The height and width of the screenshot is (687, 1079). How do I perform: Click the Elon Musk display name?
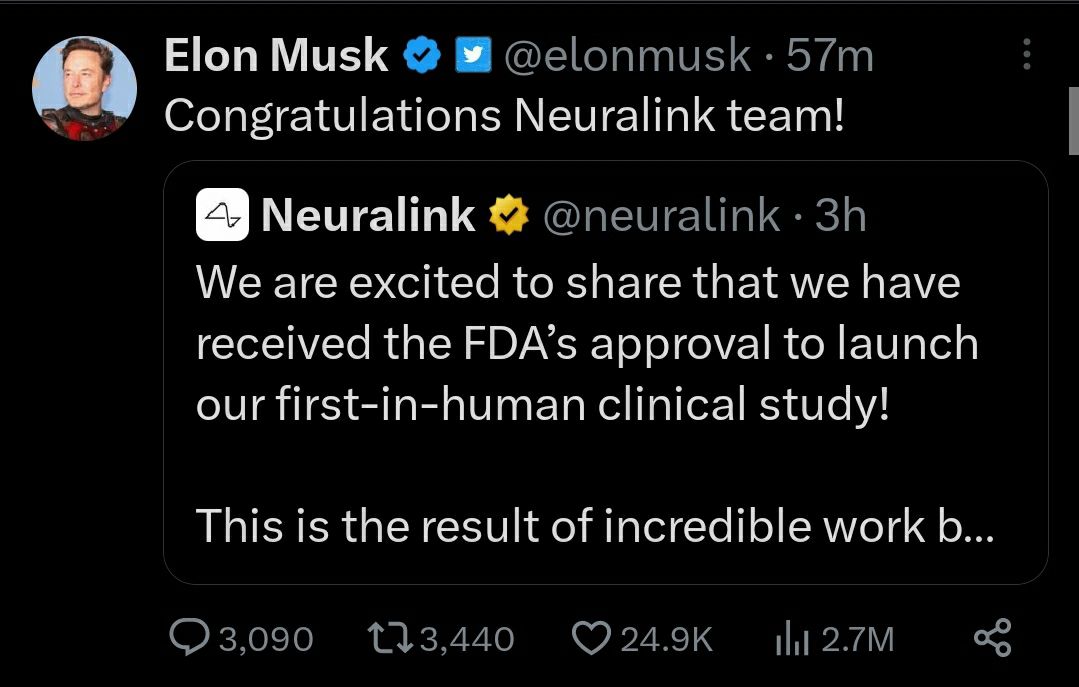[276, 56]
